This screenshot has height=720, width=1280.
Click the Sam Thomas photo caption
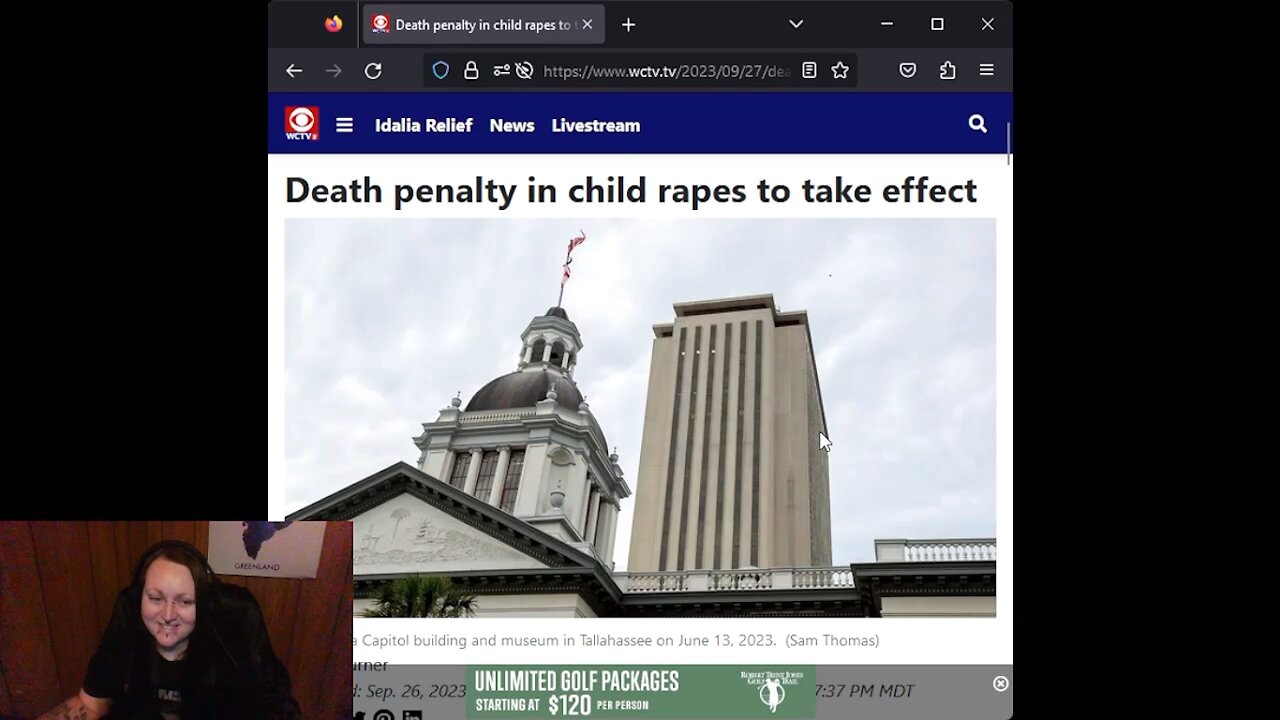tap(616, 640)
